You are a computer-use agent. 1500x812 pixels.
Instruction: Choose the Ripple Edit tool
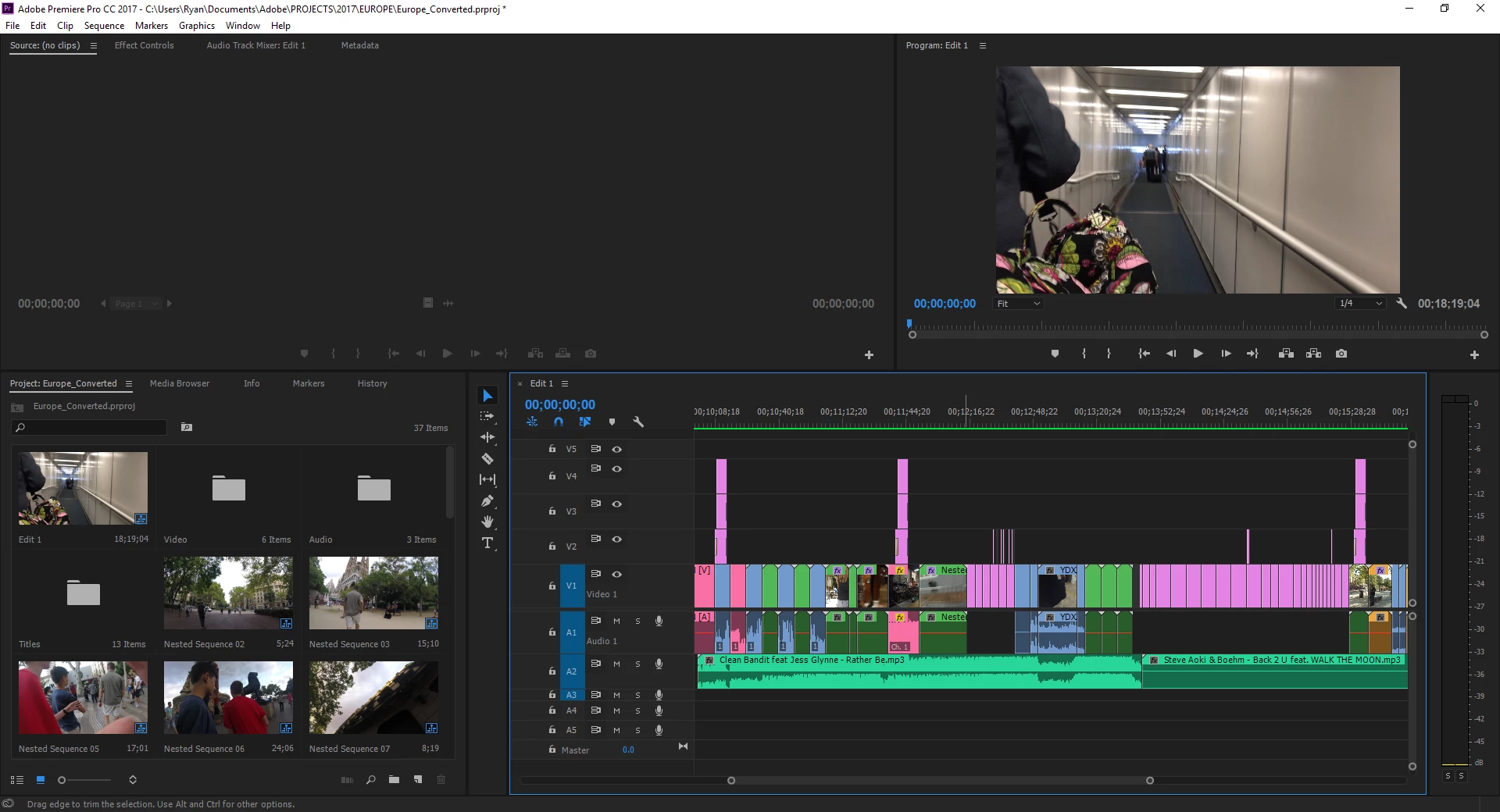point(487,437)
